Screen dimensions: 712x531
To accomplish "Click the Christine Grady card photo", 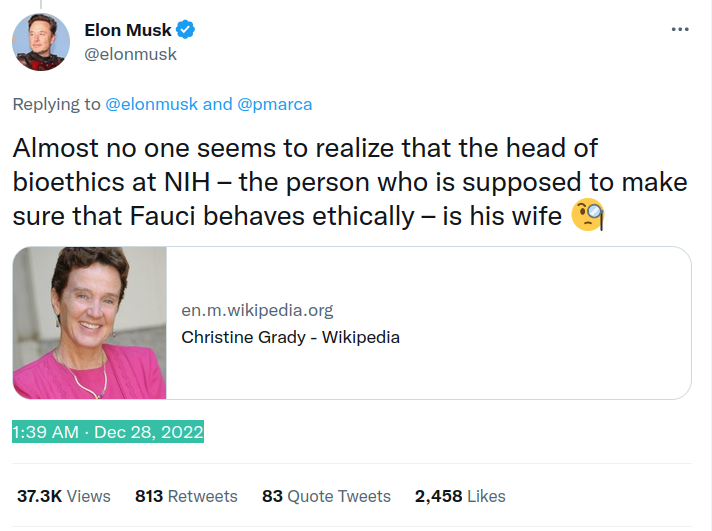I will (x=89, y=323).
